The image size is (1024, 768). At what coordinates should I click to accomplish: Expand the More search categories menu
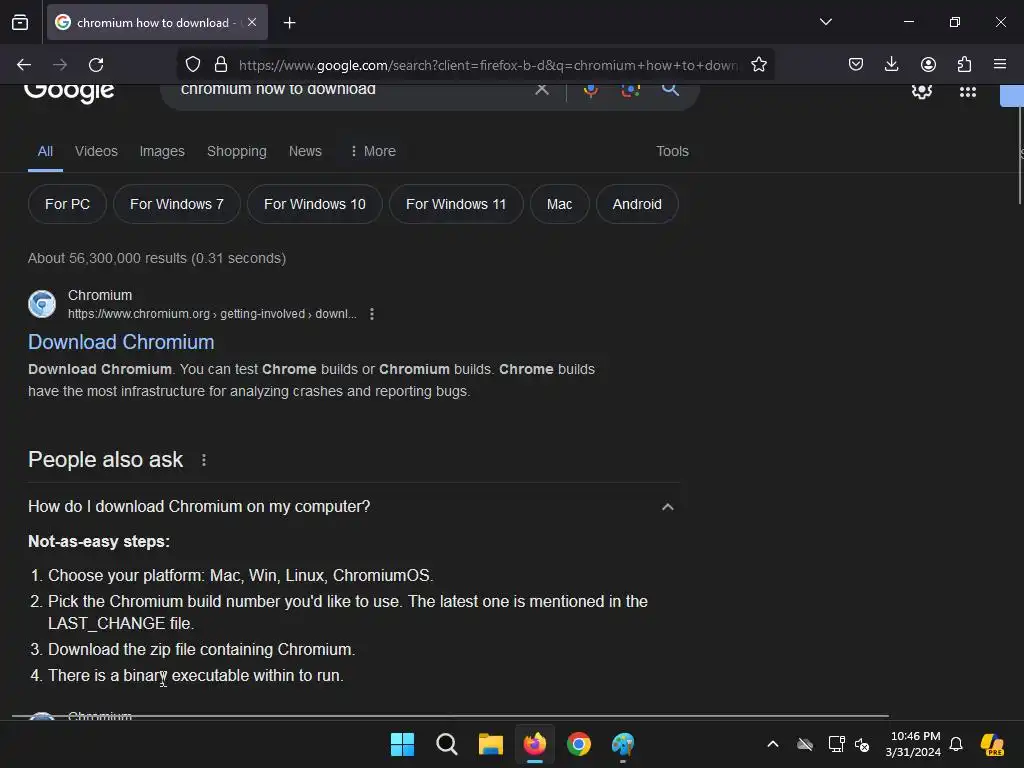(x=373, y=152)
